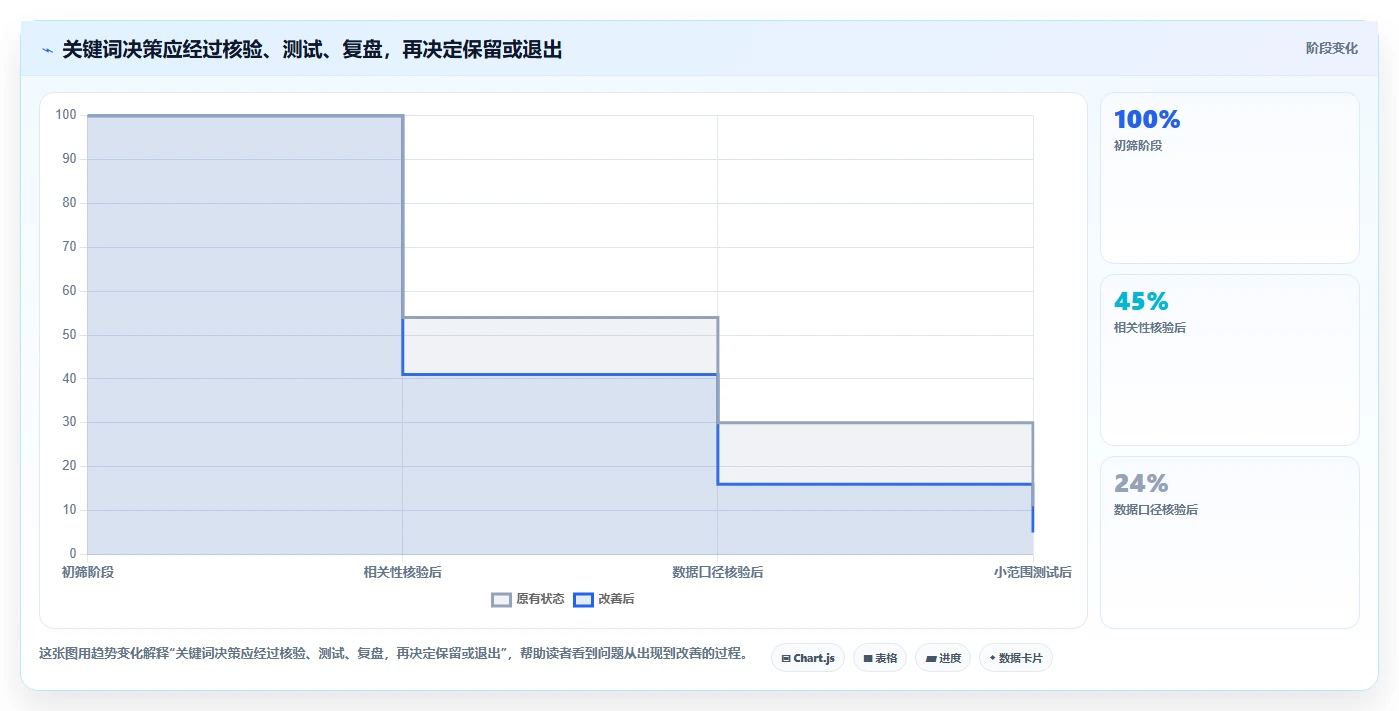Viewport: 1399px width, 711px height.
Task: Click the 相关性核验后 x-axis label
Action: click(402, 572)
